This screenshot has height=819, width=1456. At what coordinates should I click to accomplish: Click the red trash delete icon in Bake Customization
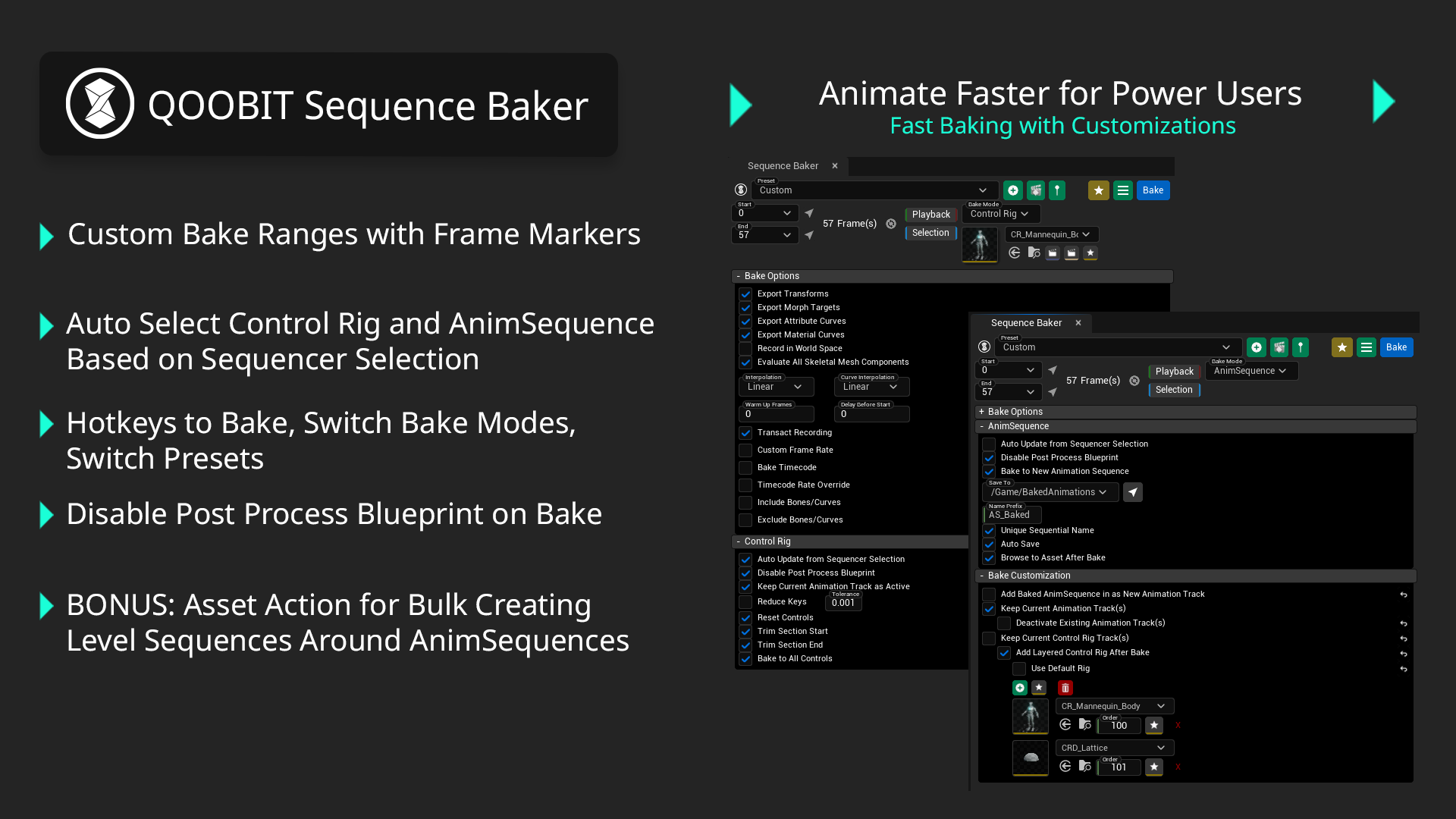[1065, 688]
